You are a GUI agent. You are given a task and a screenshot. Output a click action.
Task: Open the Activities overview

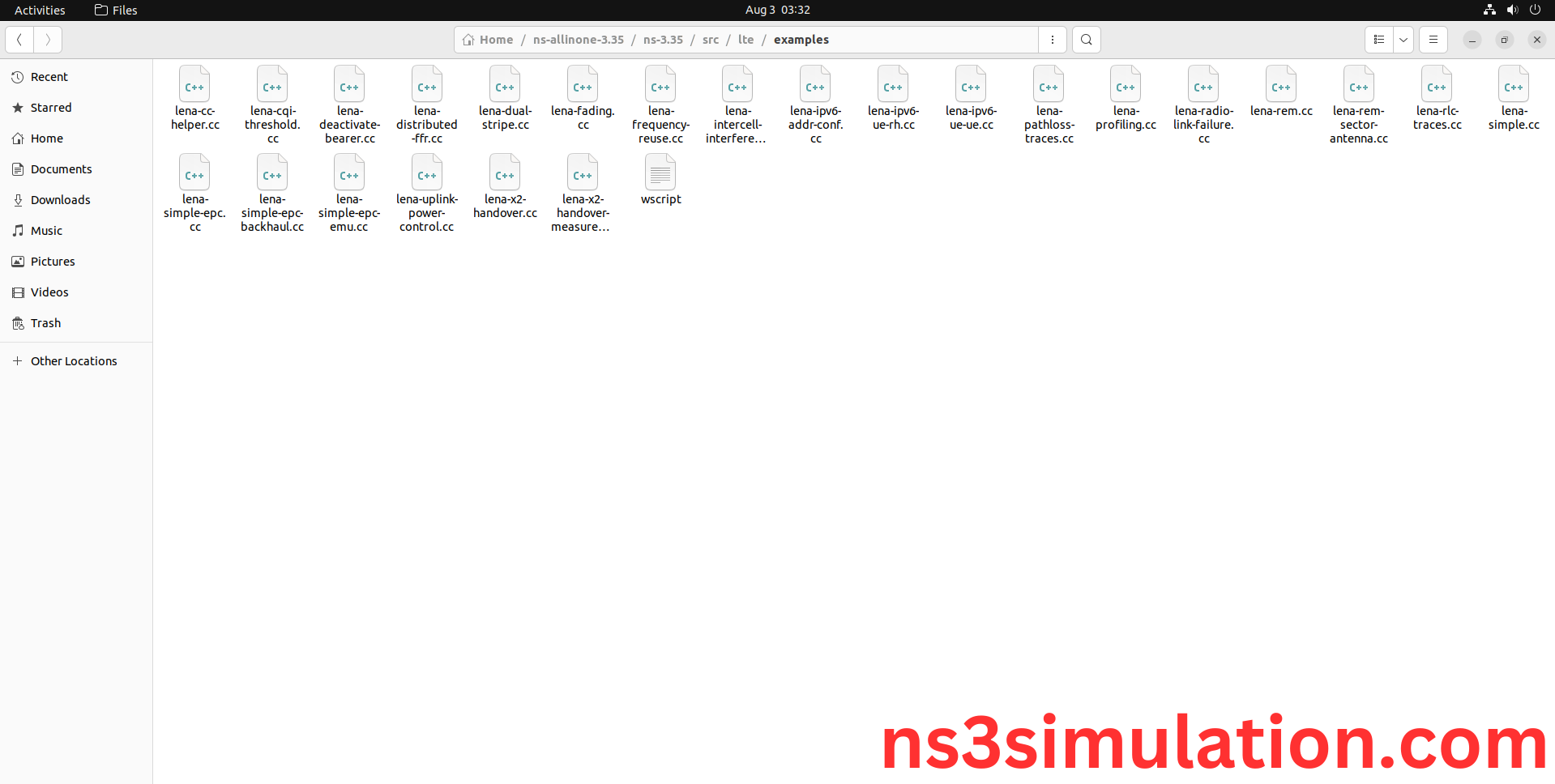pyautogui.click(x=40, y=10)
